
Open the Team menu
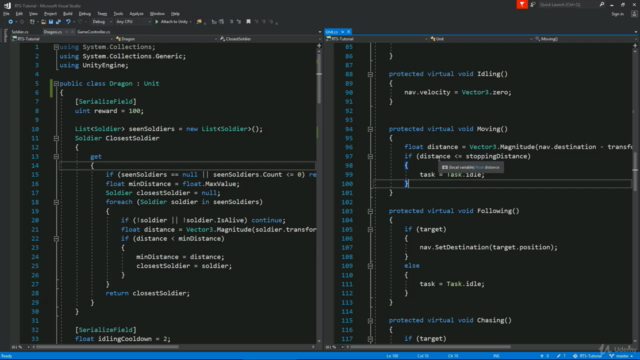pos(102,14)
